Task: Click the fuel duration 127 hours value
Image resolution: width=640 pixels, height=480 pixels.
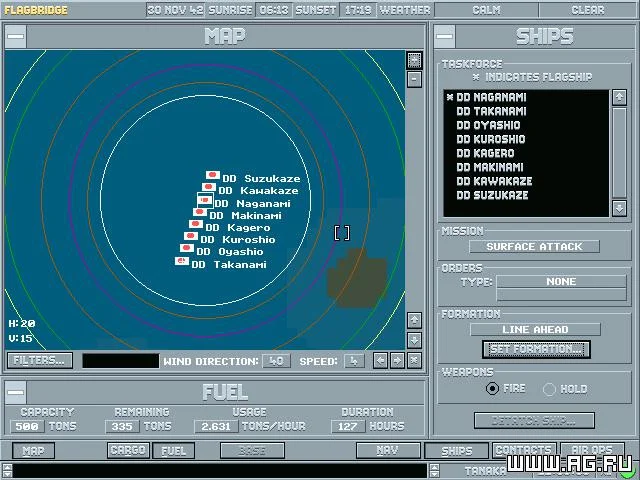Action: [x=348, y=427]
